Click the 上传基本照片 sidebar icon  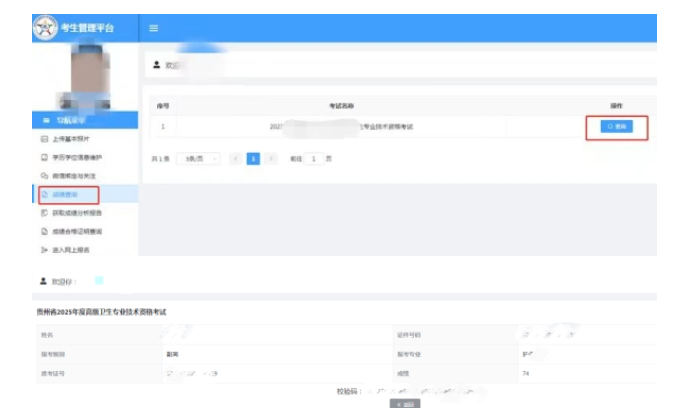44,139
